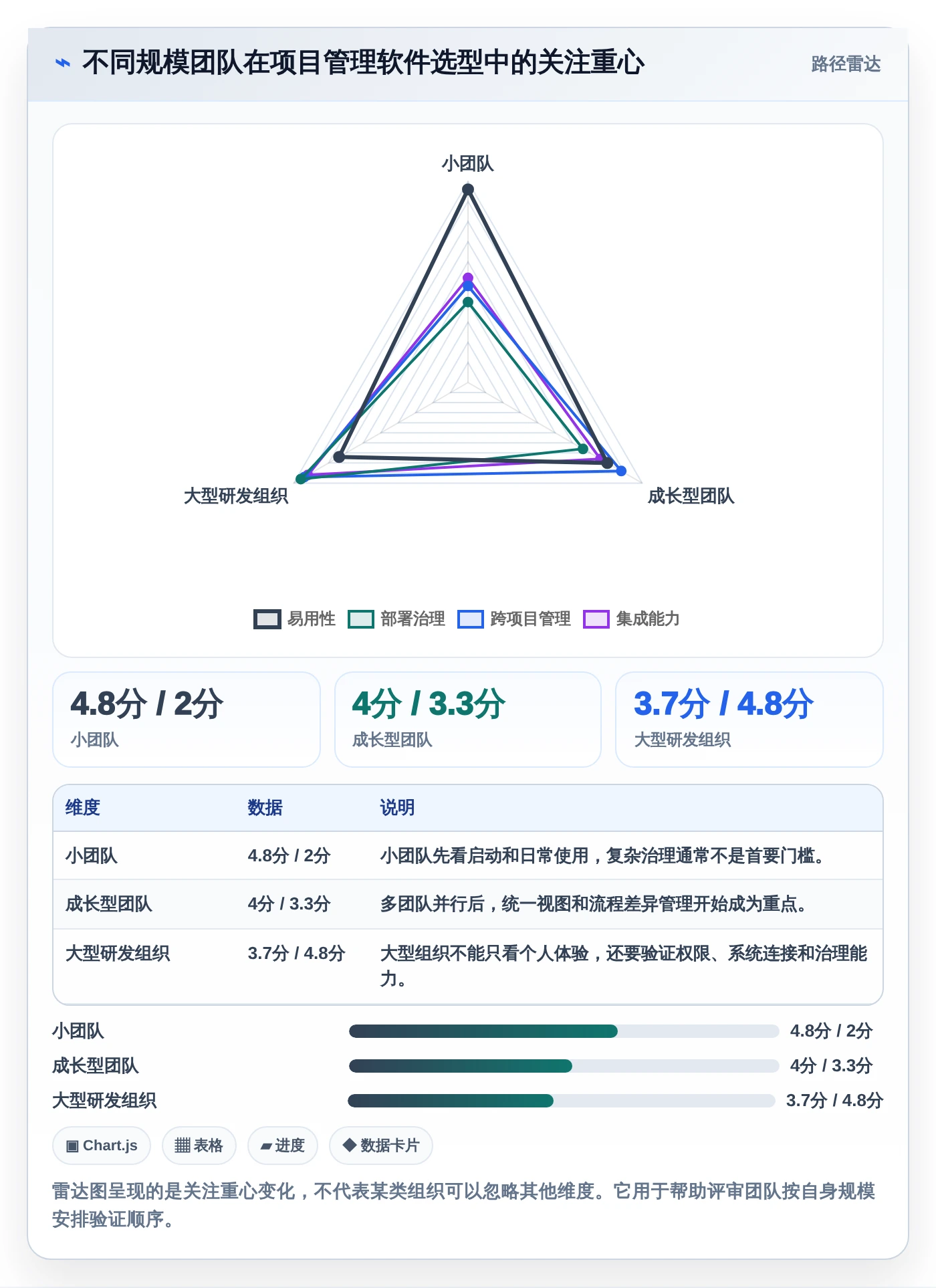Screen dimensions: 936x1288
Task: Click table value 4分 / 3.3分
Action: point(289,904)
